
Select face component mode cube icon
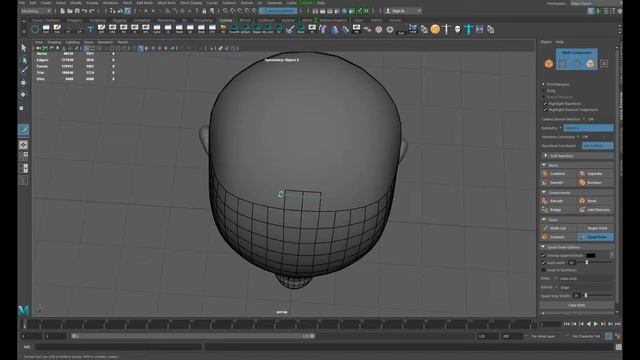(x=590, y=64)
